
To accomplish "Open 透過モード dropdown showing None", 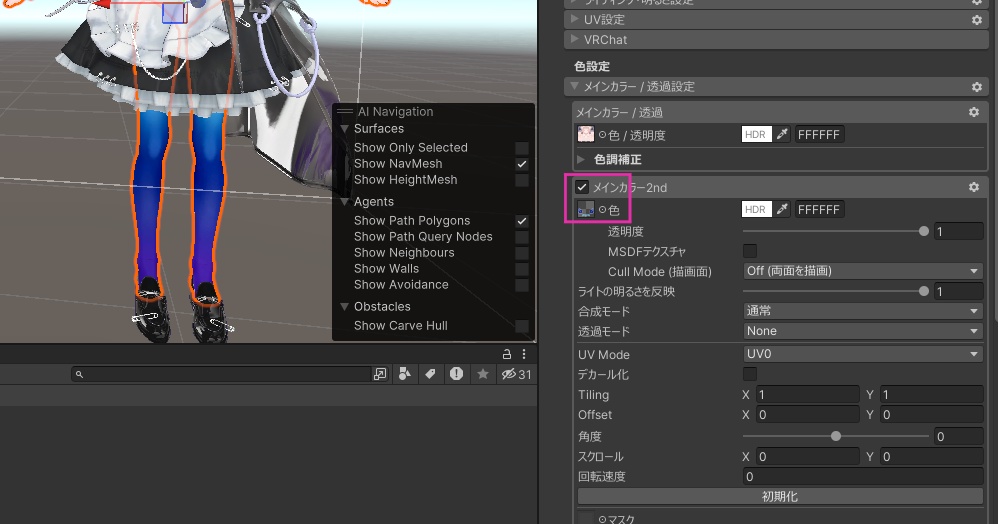I will (863, 331).
